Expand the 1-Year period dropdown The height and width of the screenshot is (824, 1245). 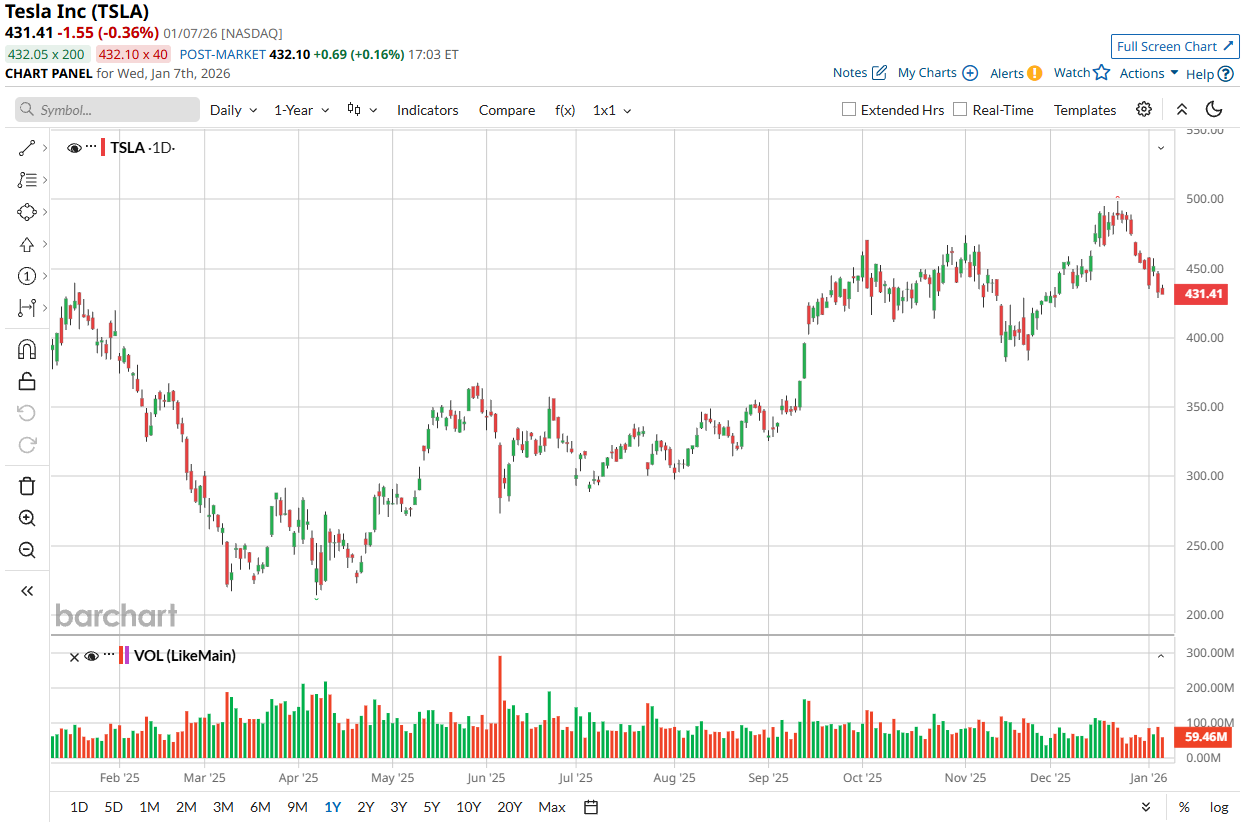[x=301, y=110]
